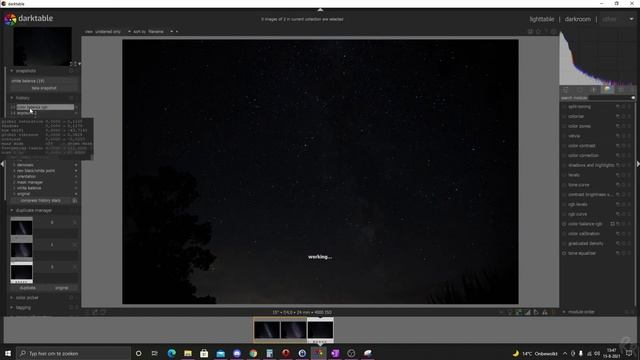Expand the shadows and highlights module
640x360 pixels.
pyautogui.click(x=591, y=165)
